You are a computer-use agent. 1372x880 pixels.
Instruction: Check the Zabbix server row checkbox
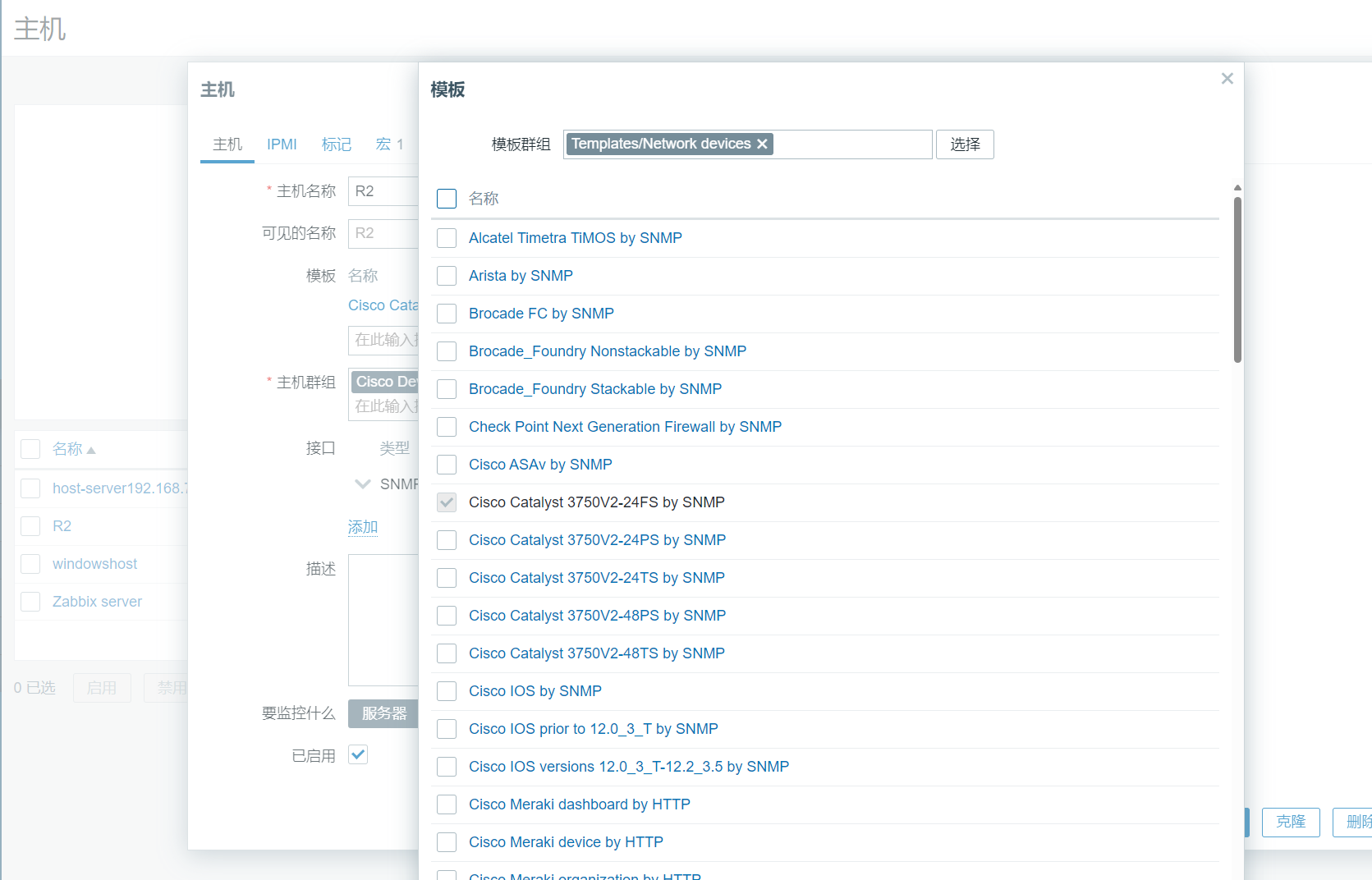pyautogui.click(x=30, y=602)
